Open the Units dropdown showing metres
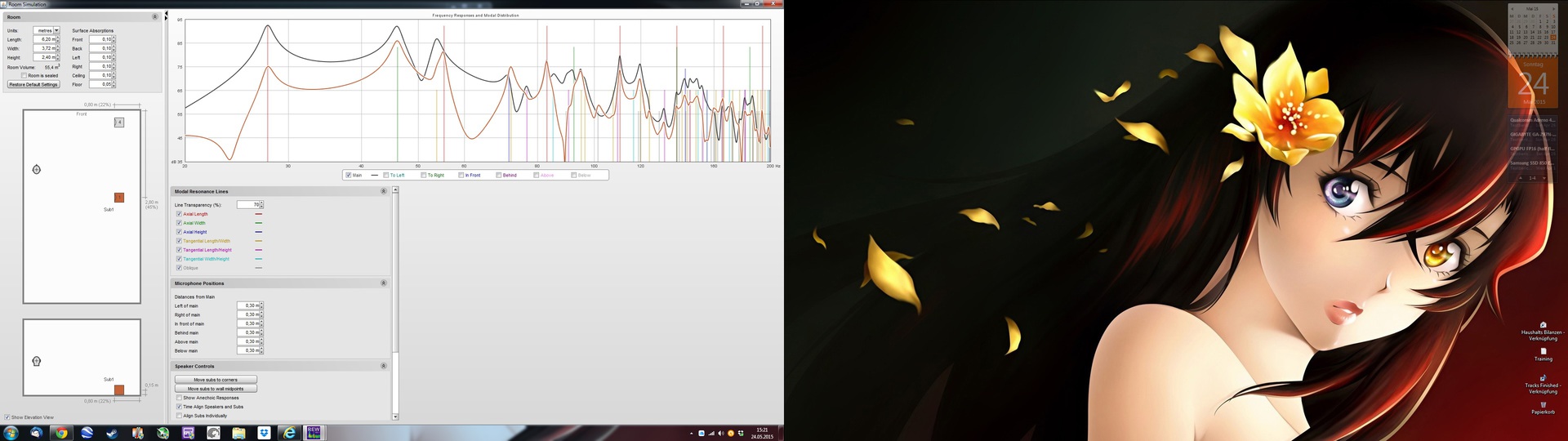The width and height of the screenshot is (1568, 441). (x=47, y=30)
